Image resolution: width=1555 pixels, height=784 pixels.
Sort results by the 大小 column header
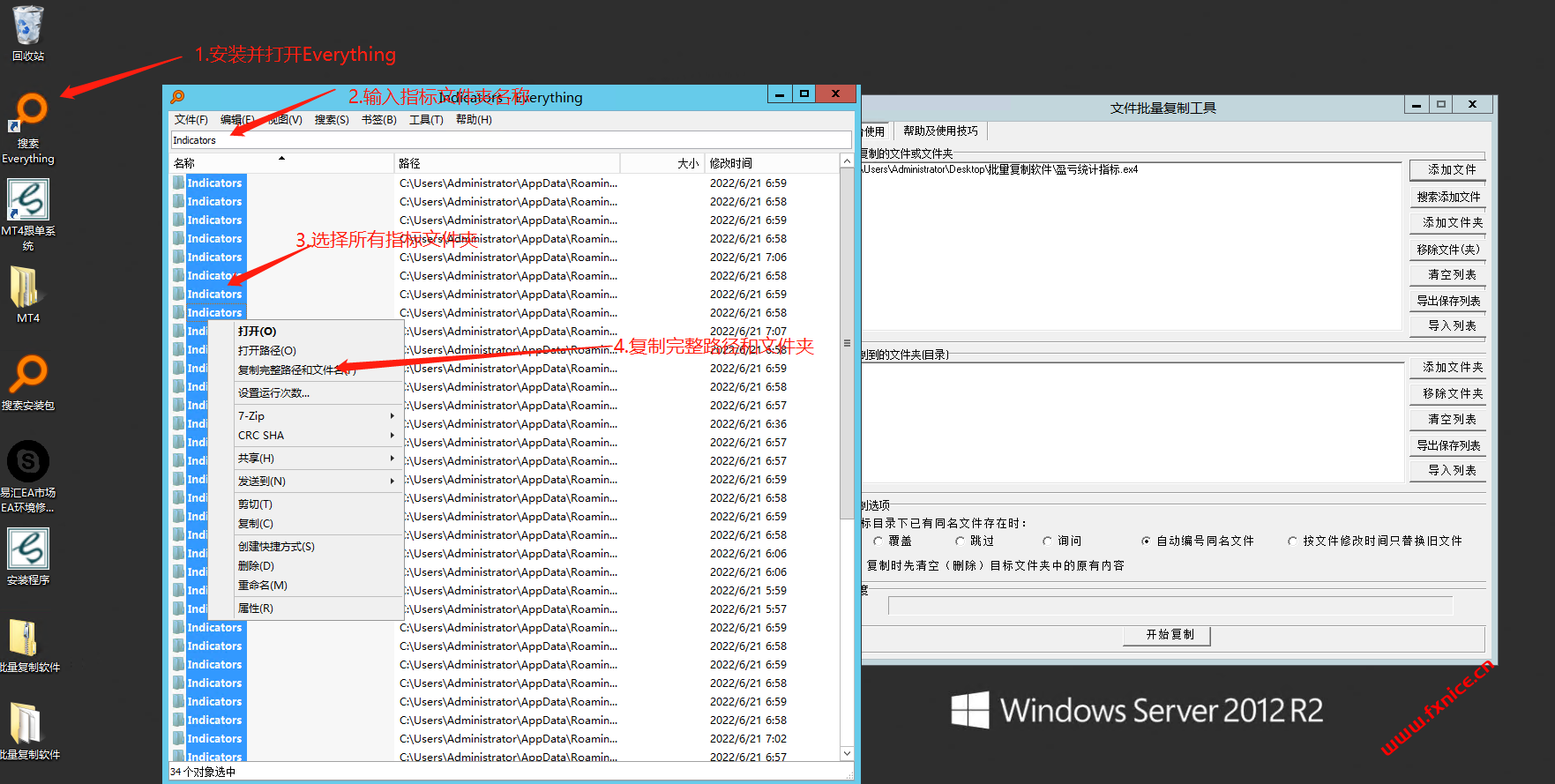pyautogui.click(x=661, y=163)
